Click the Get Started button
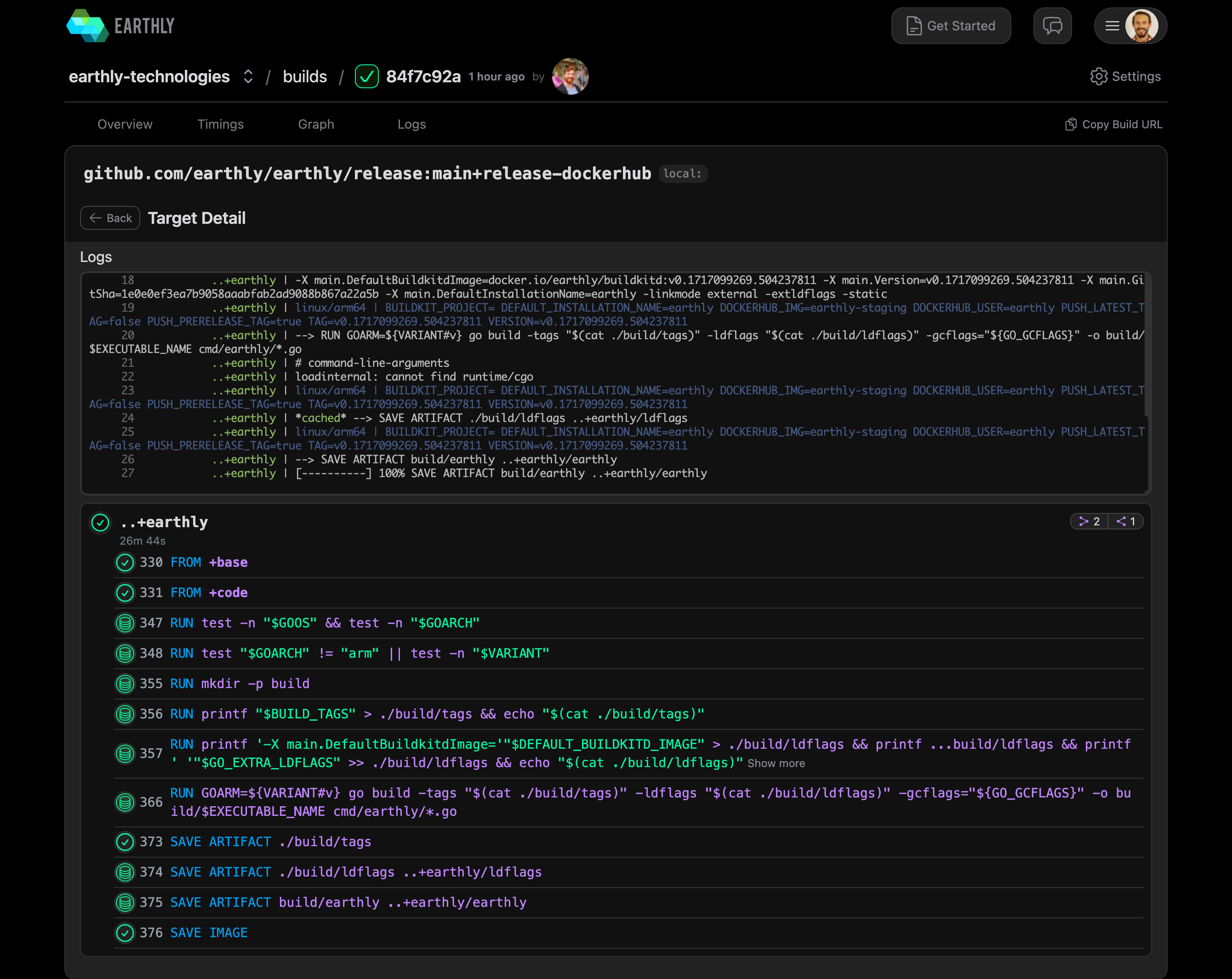The image size is (1232, 979). [x=951, y=26]
